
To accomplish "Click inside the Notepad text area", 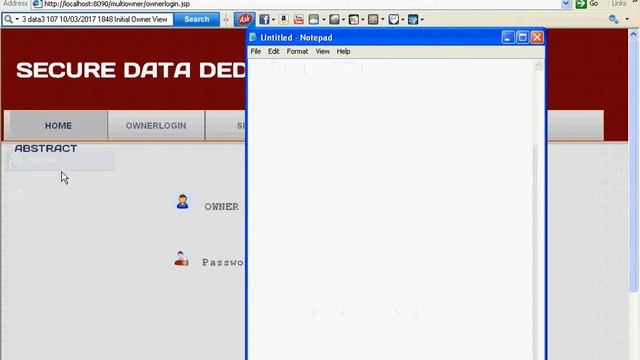I will (x=390, y=208).
